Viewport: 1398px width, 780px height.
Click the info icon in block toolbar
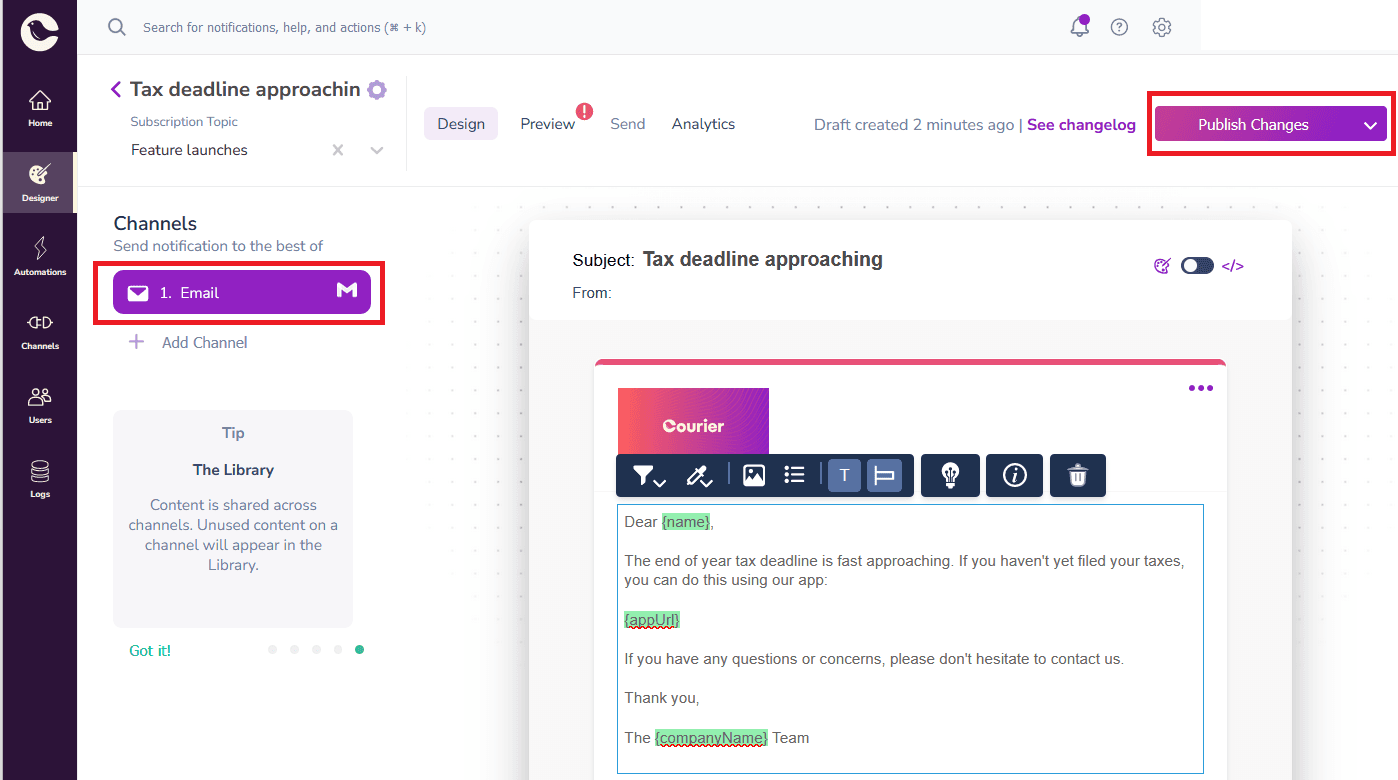pos(1015,475)
